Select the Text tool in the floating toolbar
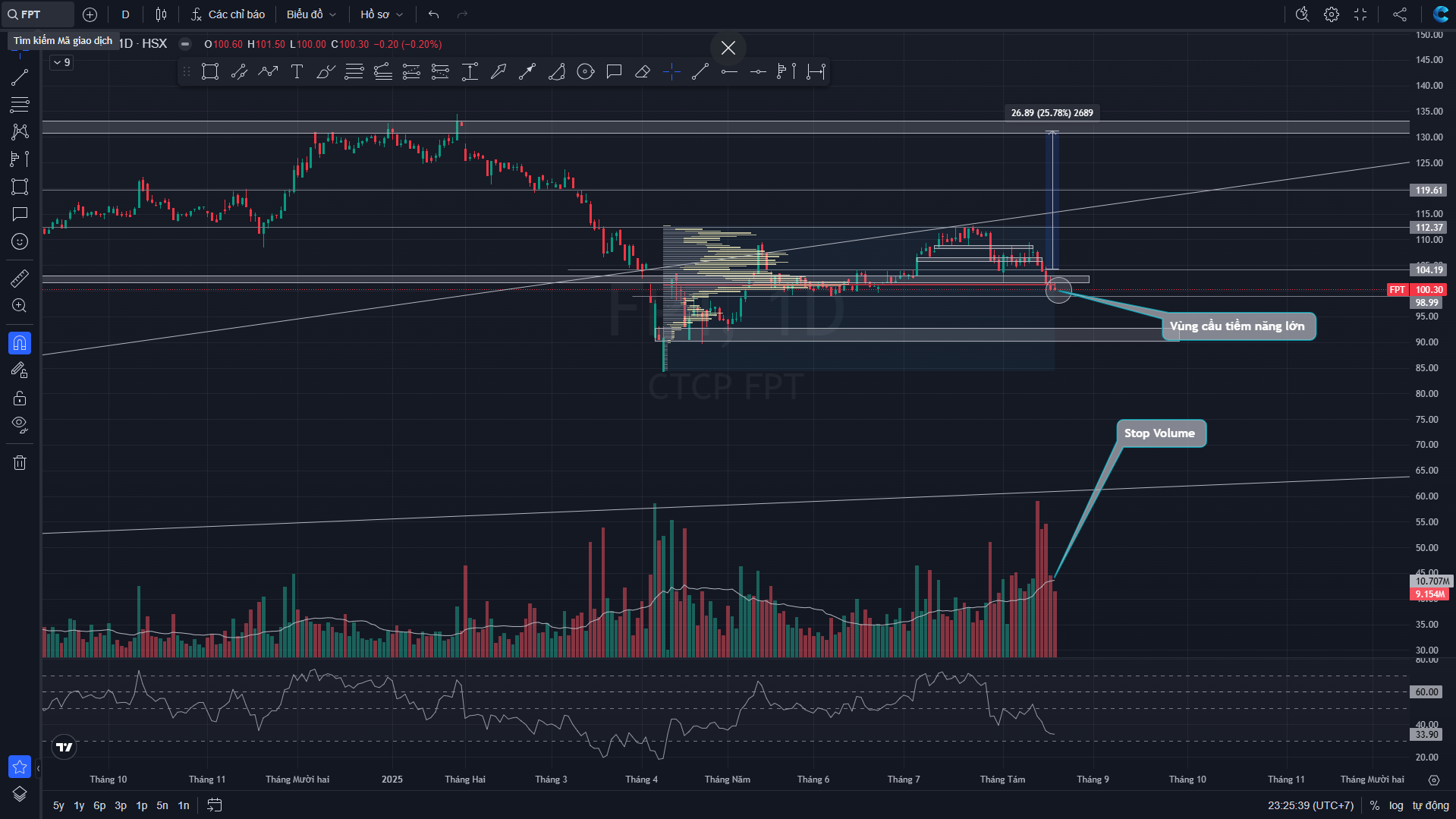 click(x=297, y=72)
